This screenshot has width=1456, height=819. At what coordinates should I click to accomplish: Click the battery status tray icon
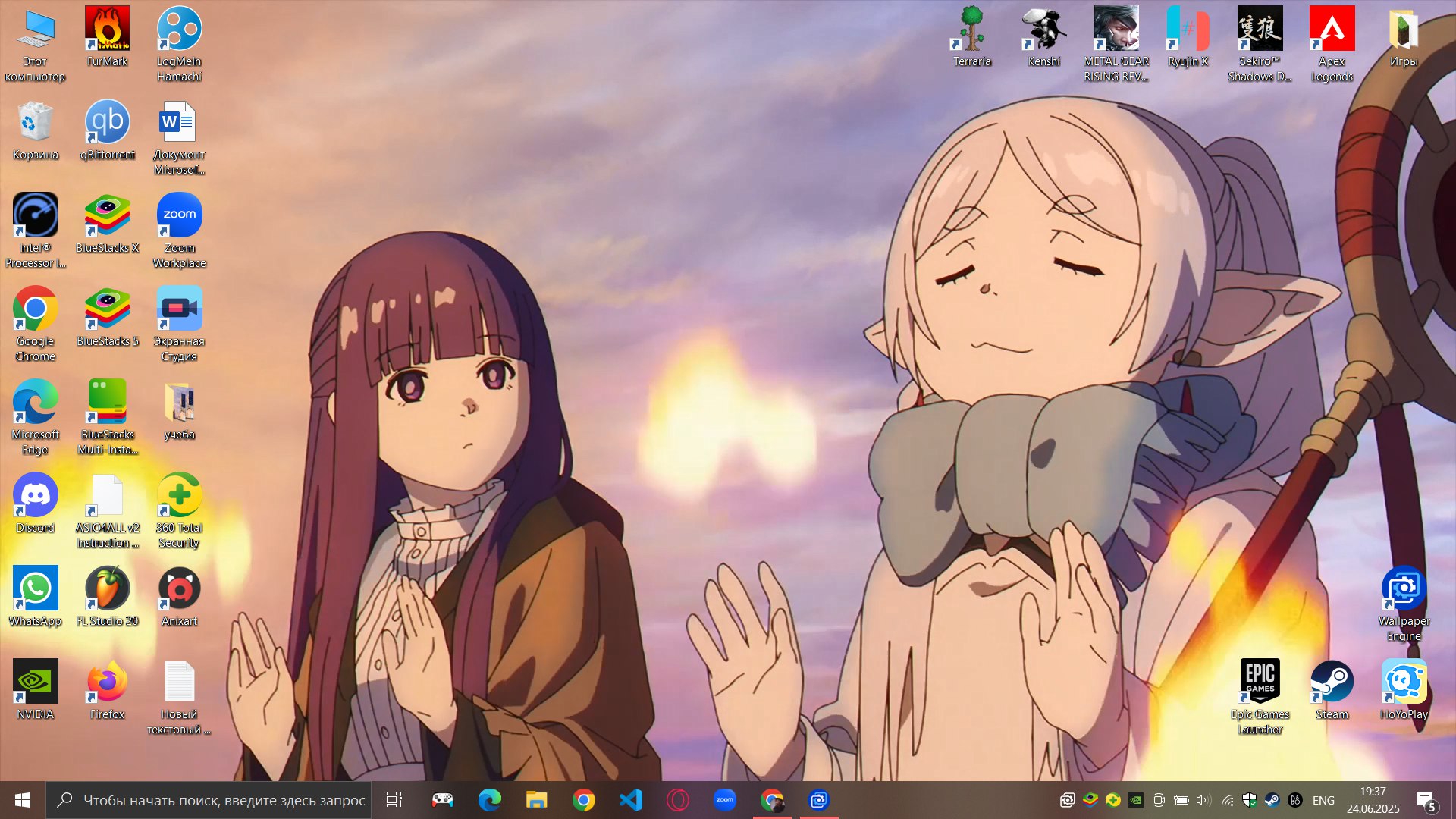[x=1181, y=800]
